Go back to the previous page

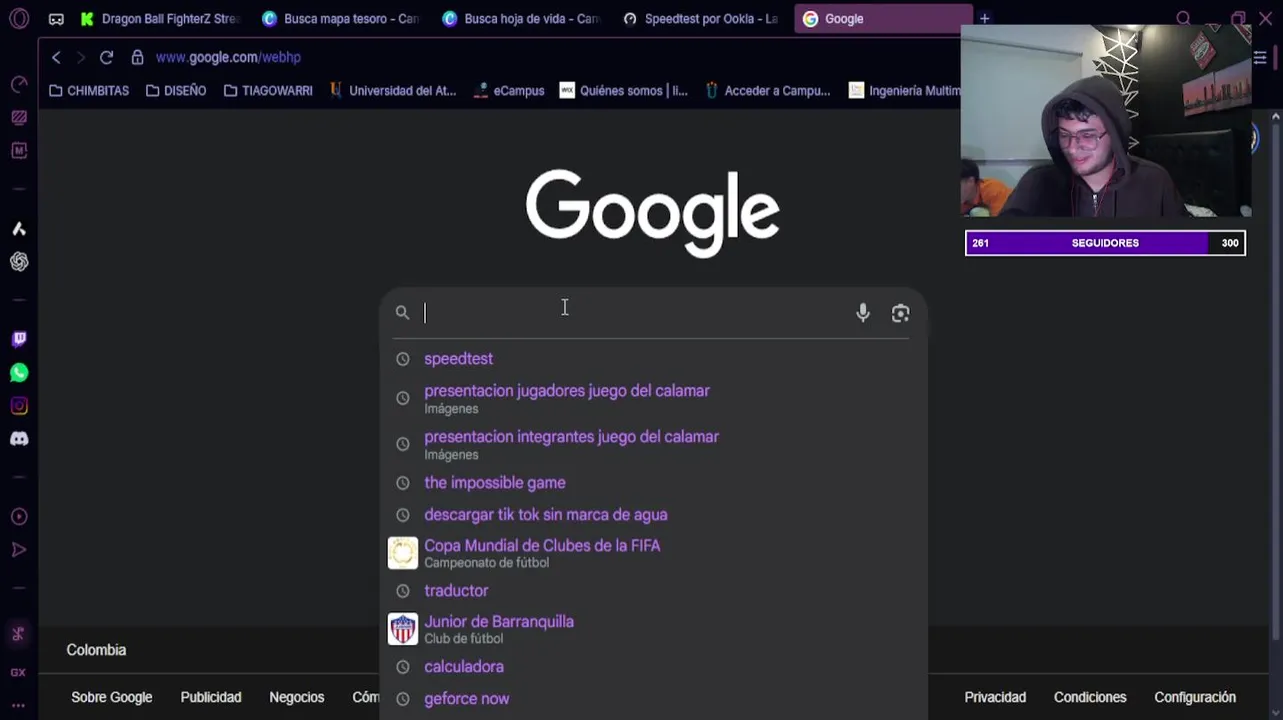coord(56,58)
